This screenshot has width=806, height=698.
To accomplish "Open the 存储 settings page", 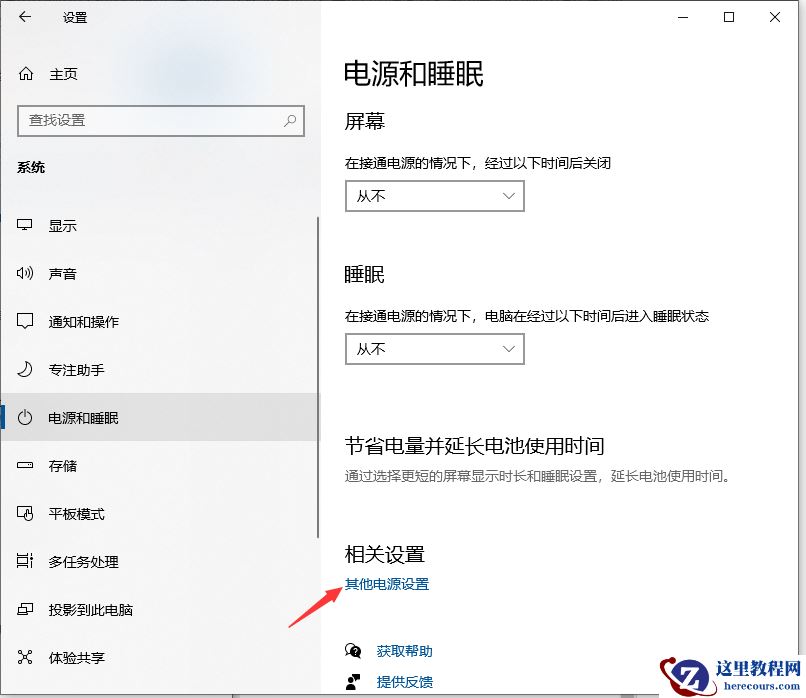I will (x=62, y=465).
